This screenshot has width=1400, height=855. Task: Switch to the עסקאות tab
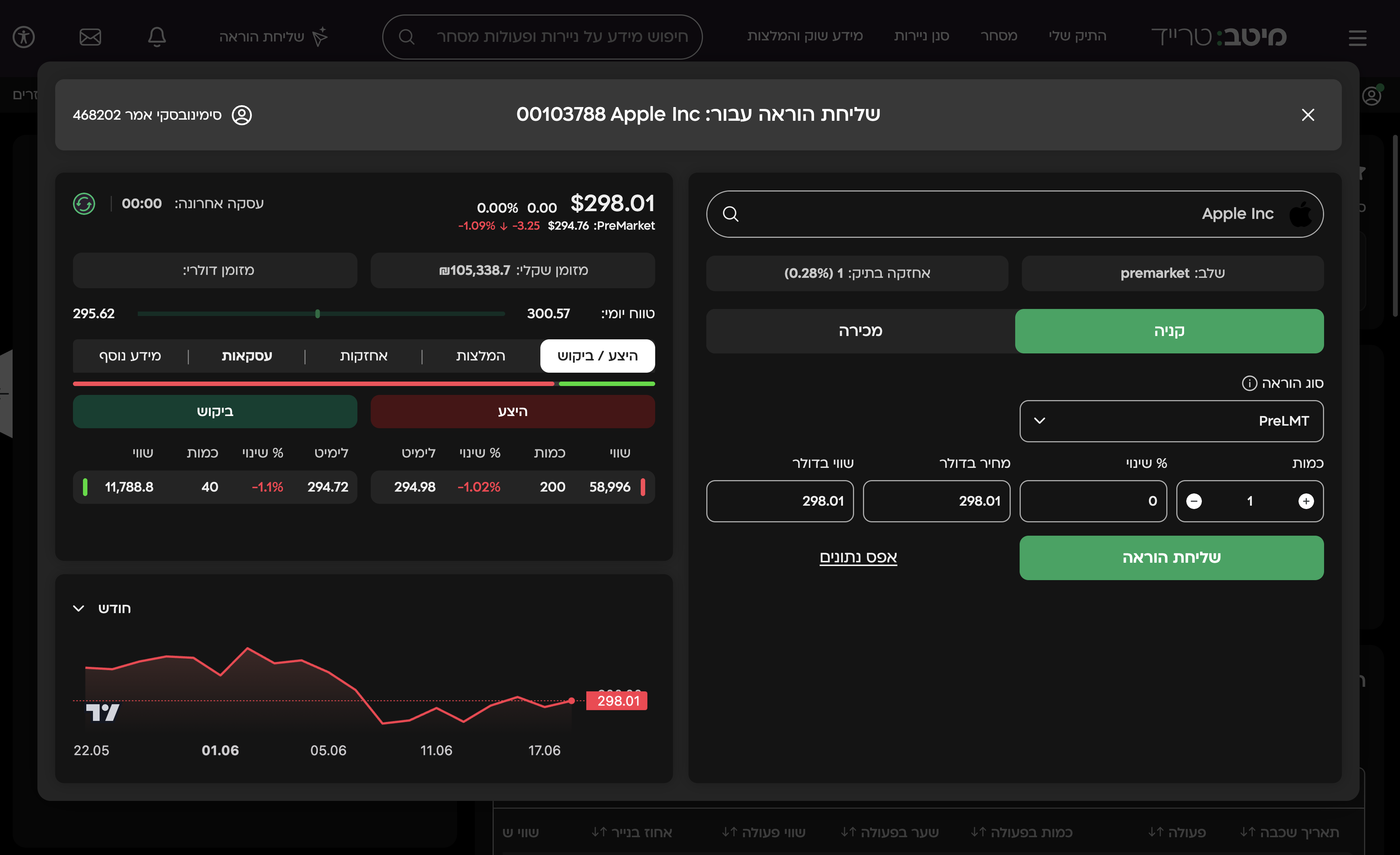[247, 356]
